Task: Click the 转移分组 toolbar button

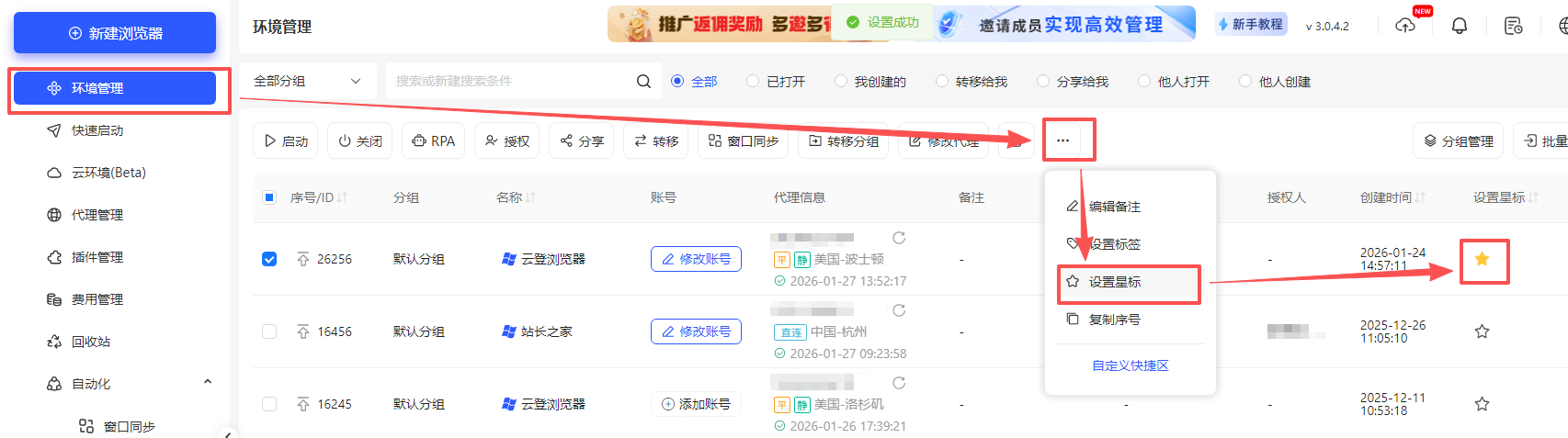Action: click(844, 140)
